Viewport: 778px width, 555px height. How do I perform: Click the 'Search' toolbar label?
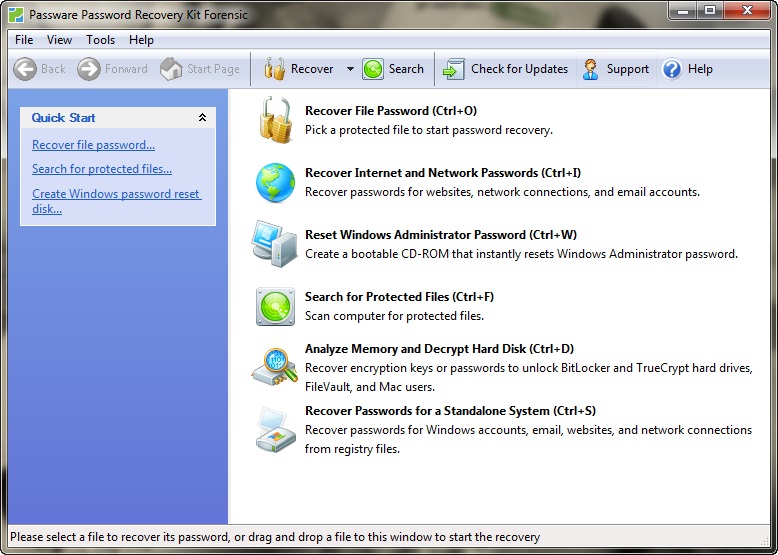coord(406,69)
